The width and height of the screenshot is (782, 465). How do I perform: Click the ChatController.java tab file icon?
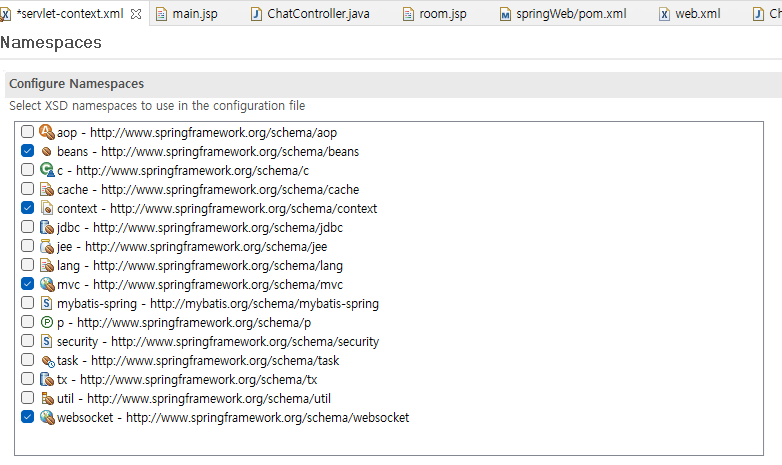256,14
